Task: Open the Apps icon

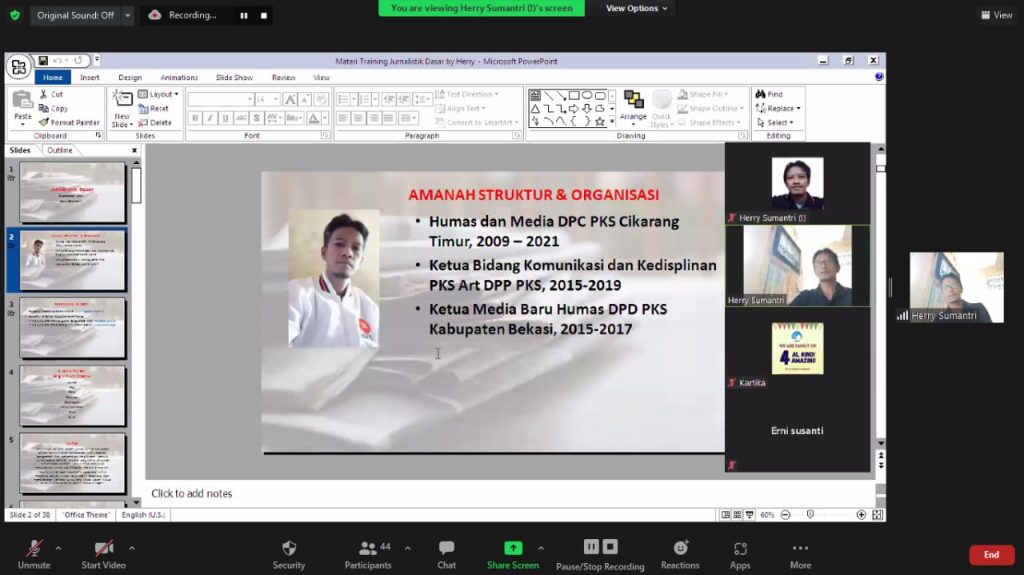Action: [x=740, y=548]
